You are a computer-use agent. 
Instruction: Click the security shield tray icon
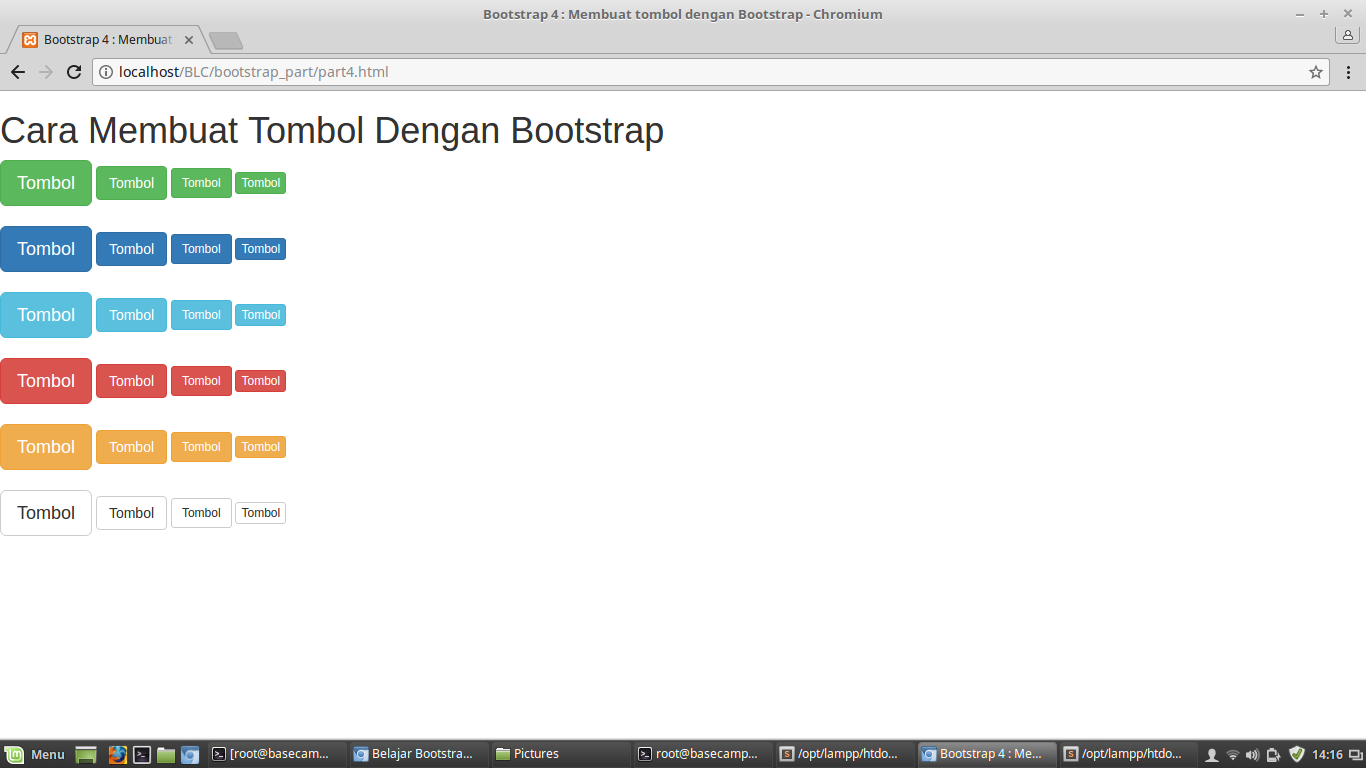pyautogui.click(x=1295, y=755)
